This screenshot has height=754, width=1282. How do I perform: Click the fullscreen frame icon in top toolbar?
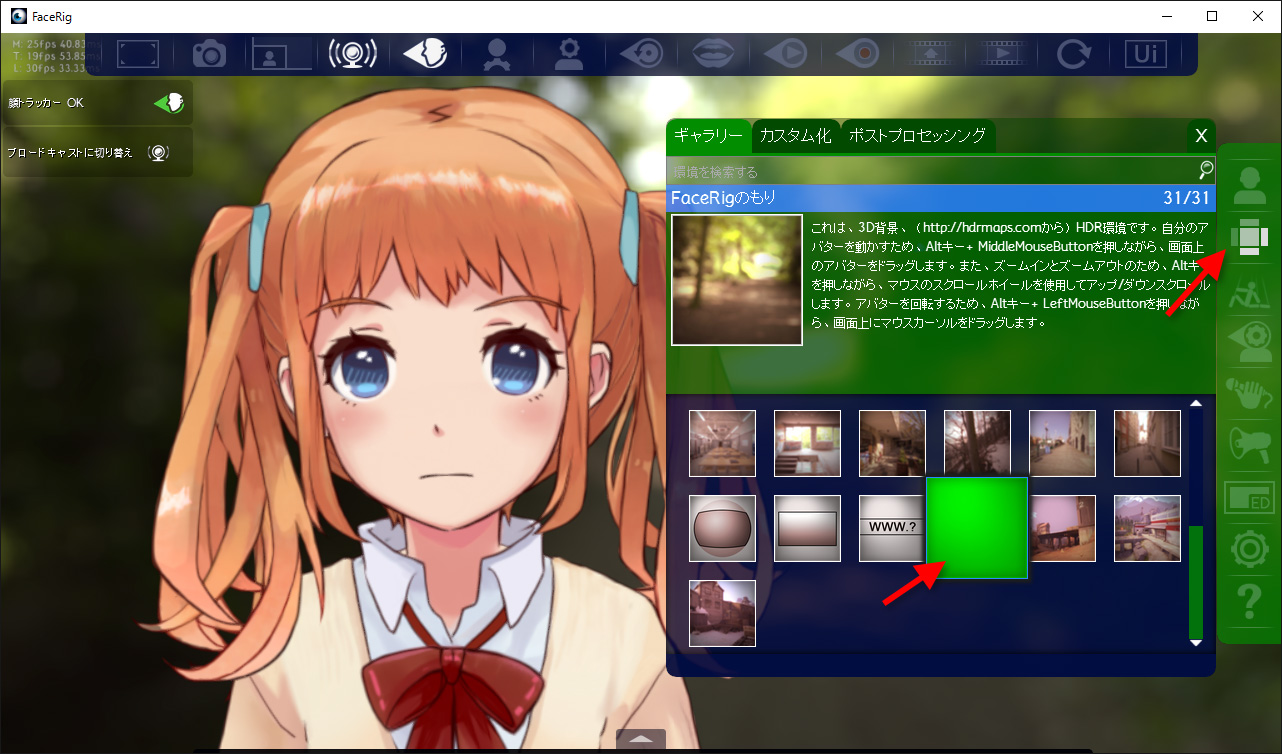tap(138, 53)
